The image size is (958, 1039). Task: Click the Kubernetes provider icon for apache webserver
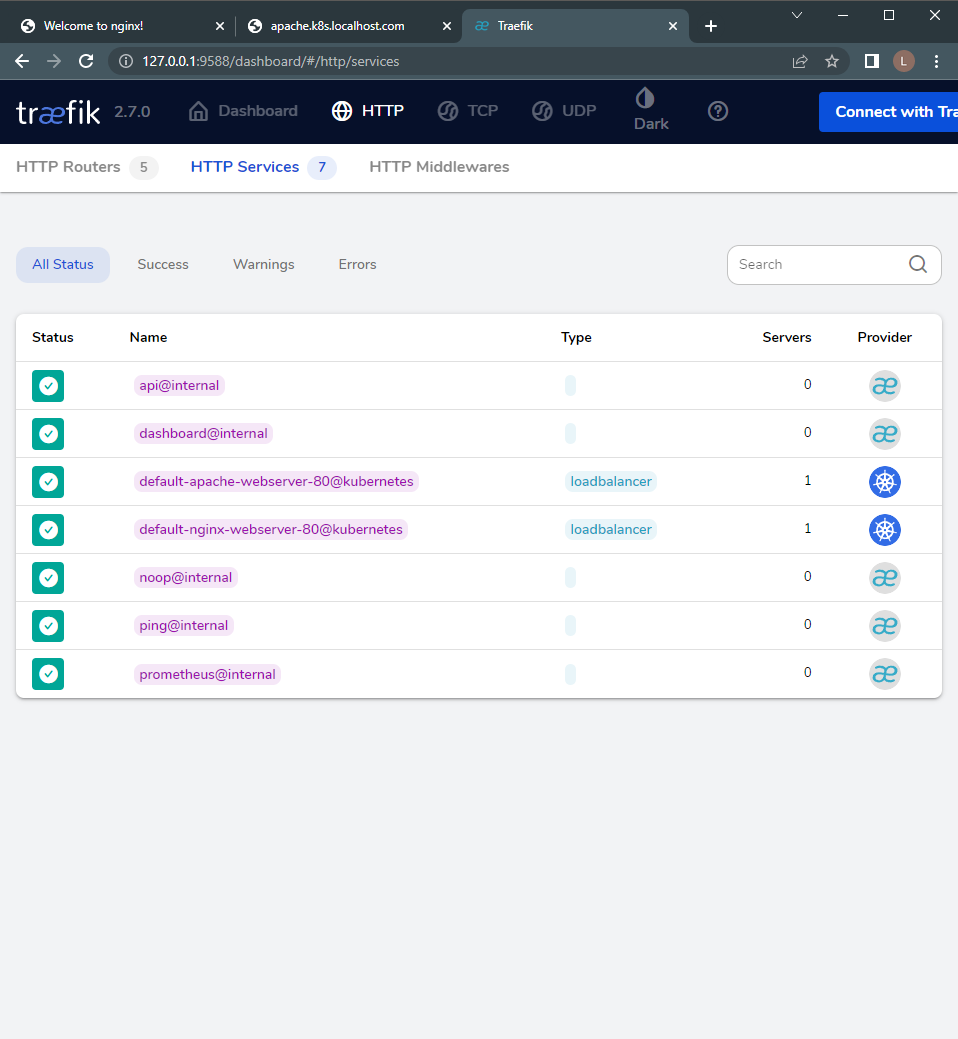(884, 482)
